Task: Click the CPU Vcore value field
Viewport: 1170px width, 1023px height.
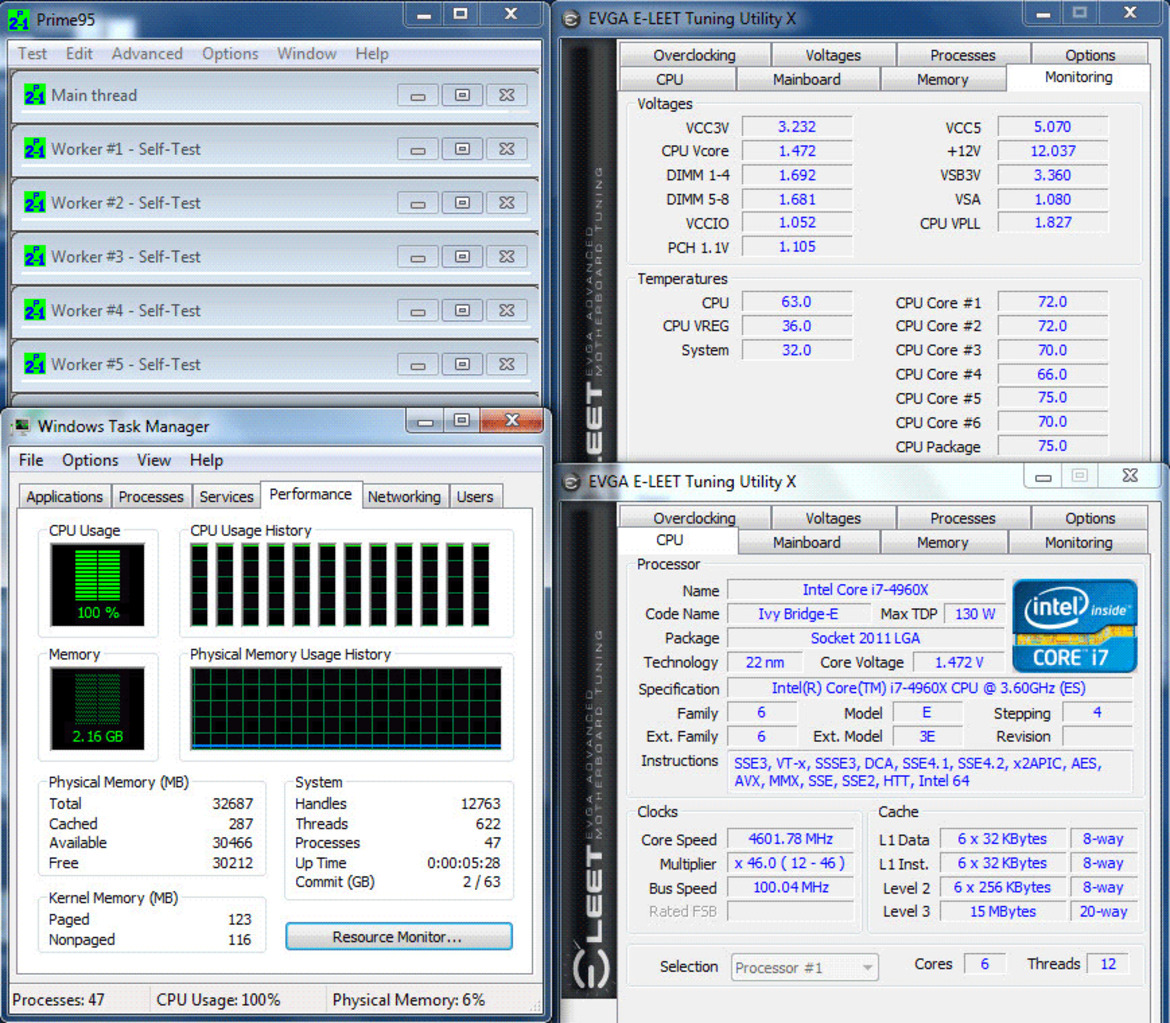Action: (x=797, y=151)
